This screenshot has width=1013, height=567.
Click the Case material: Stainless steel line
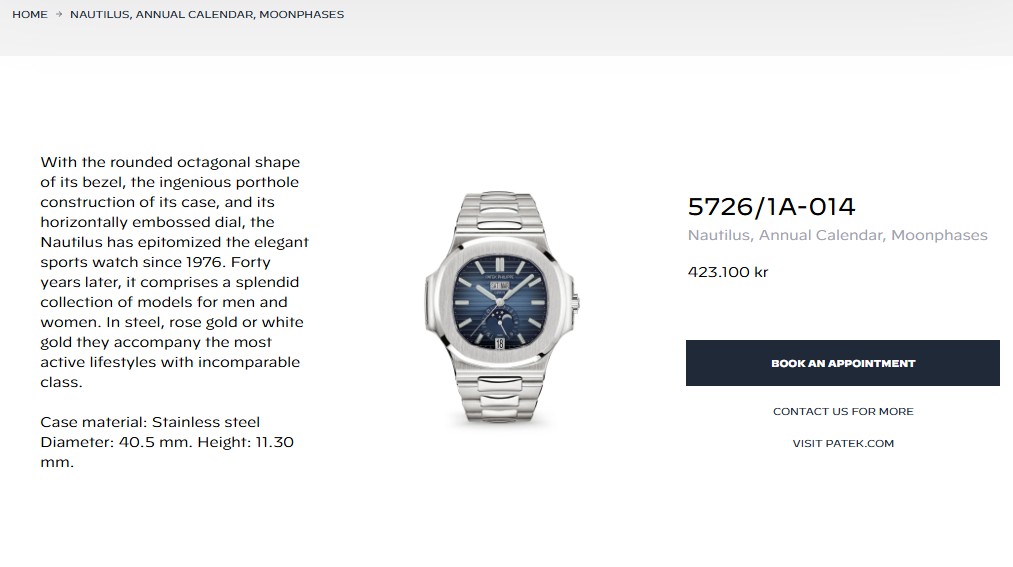pos(150,422)
